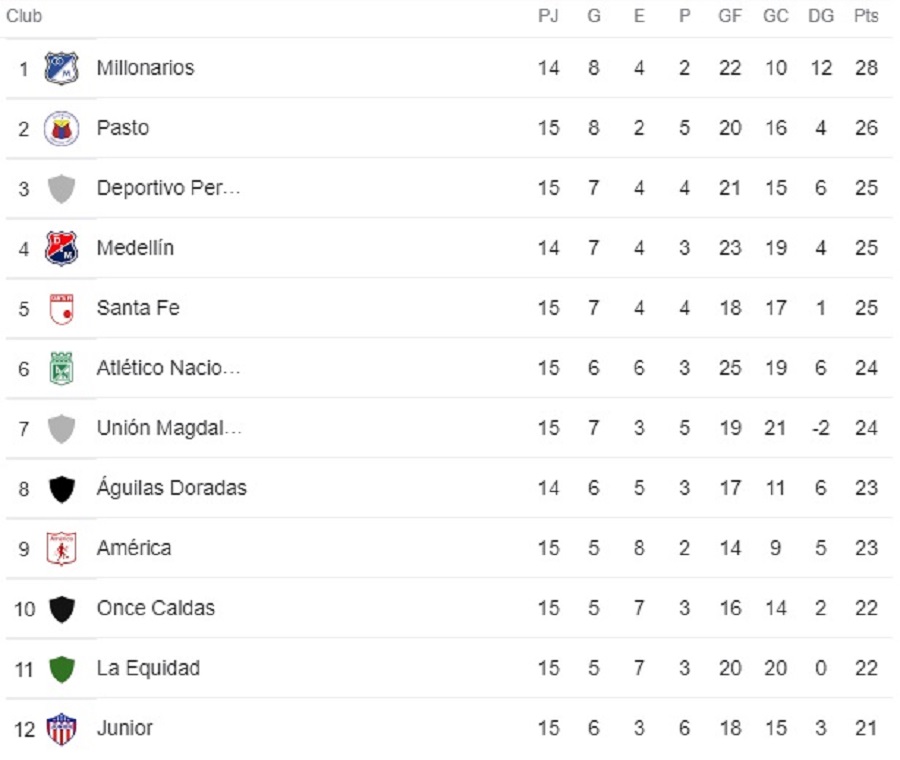900x760 pixels.
Task: Click the Santa Fe club crest
Action: 62,308
